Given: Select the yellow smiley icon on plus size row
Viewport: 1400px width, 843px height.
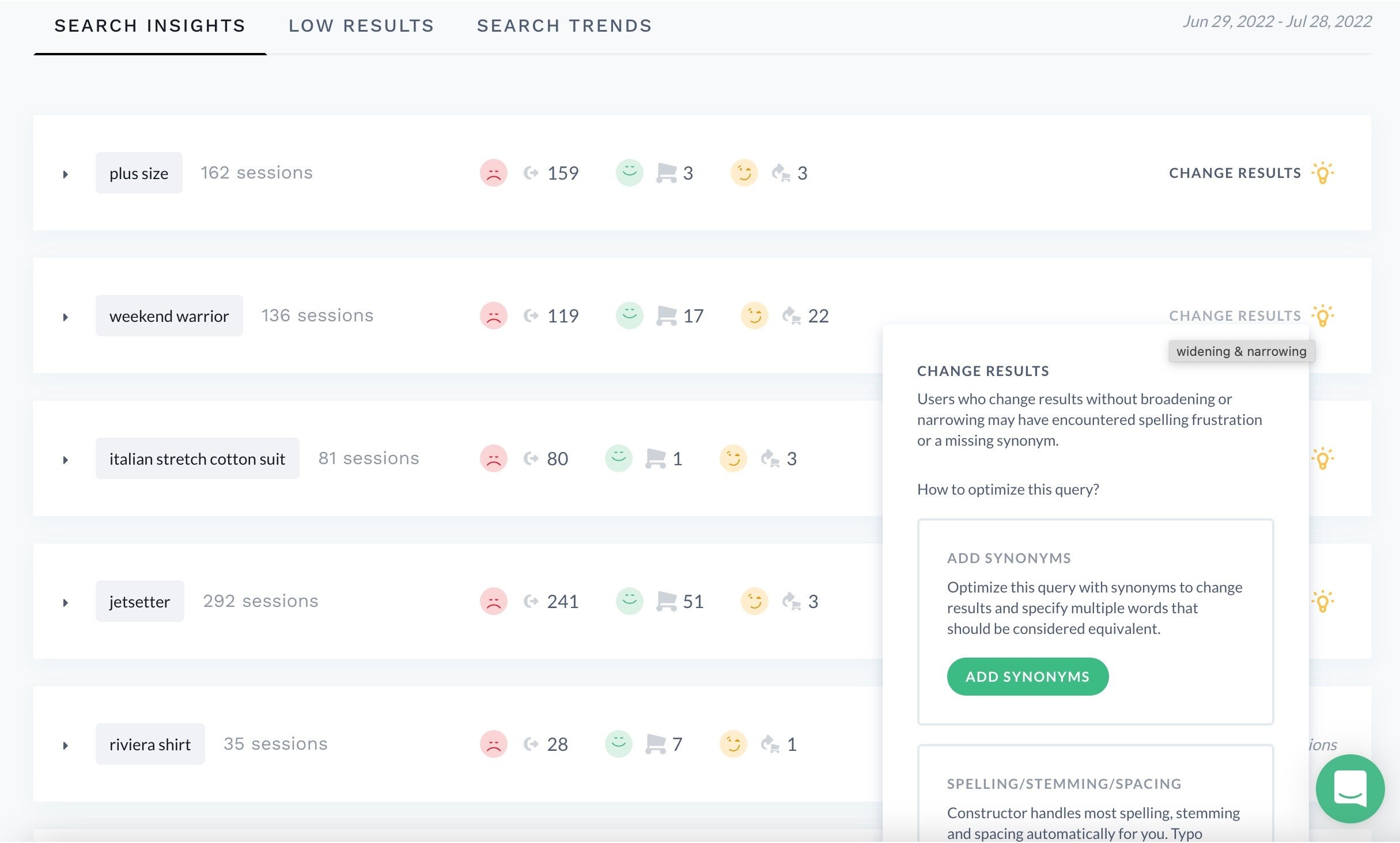Looking at the screenshot, I should (x=743, y=172).
